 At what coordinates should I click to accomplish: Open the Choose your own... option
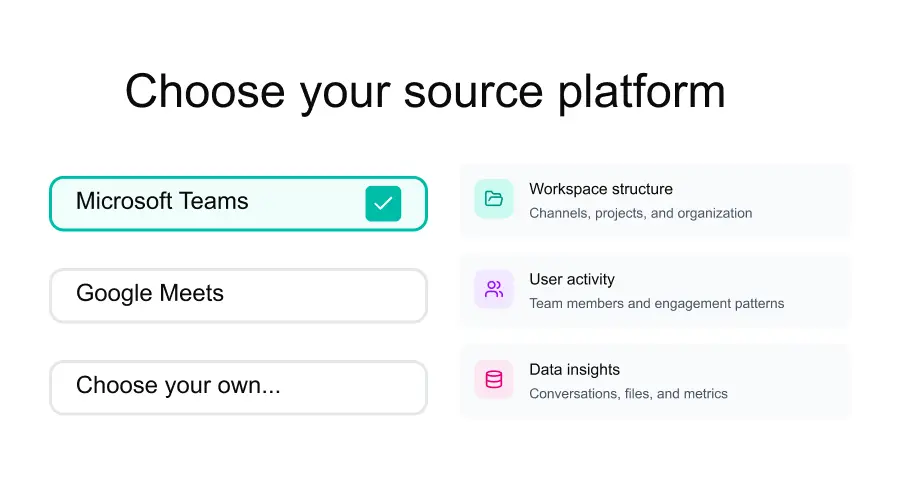(x=238, y=387)
